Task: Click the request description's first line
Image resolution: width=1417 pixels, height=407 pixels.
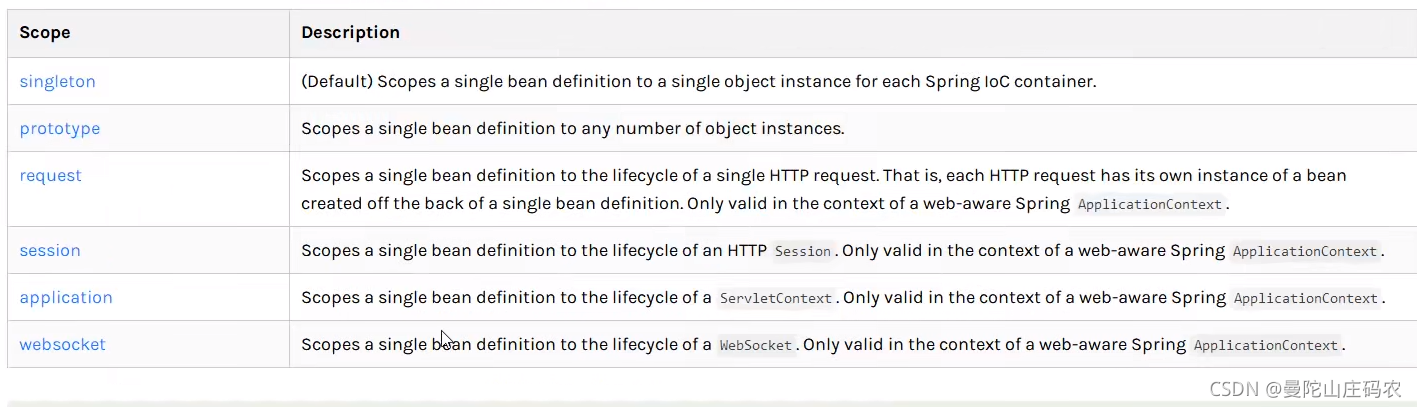Action: coord(824,176)
